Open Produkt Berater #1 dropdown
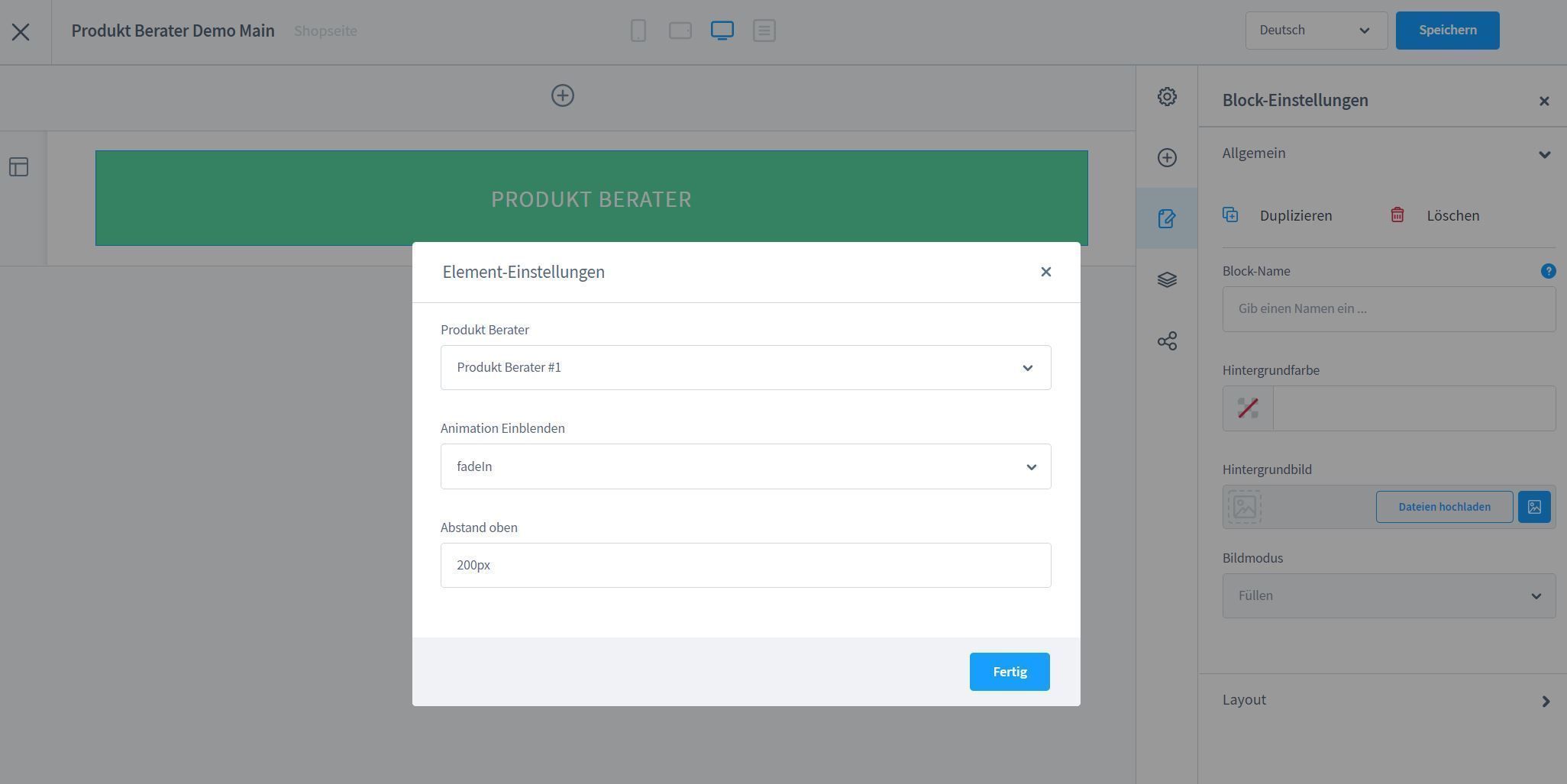The image size is (1567, 784). tap(745, 368)
